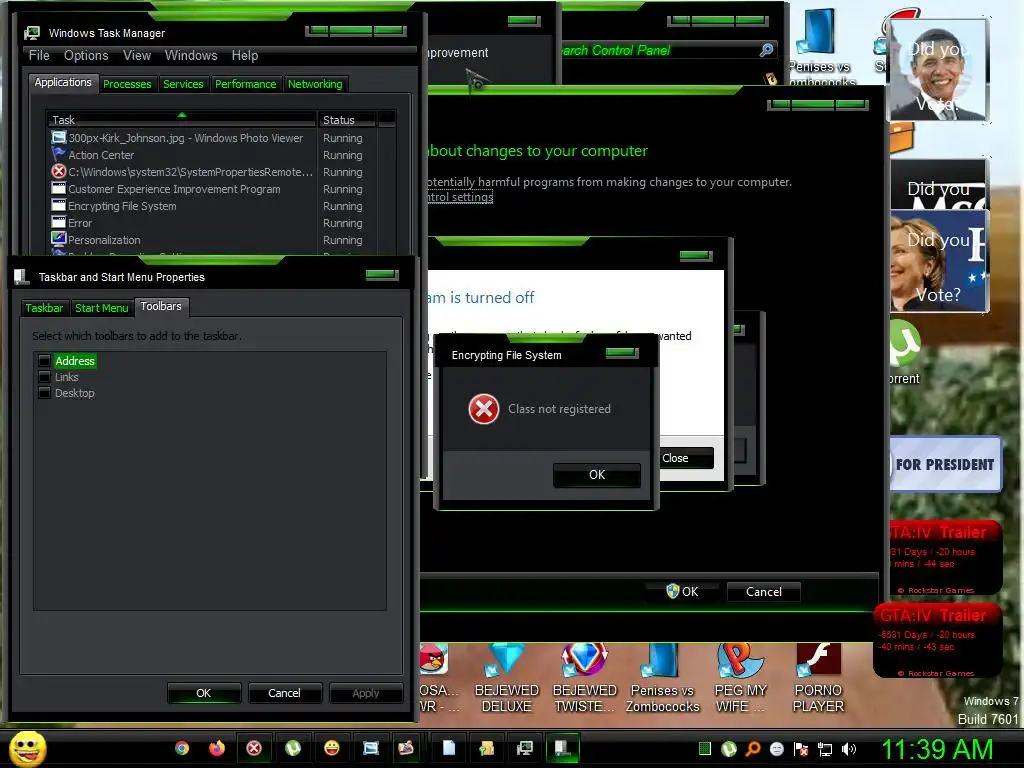
Task: Select the Toolbars tab
Action: click(x=161, y=306)
